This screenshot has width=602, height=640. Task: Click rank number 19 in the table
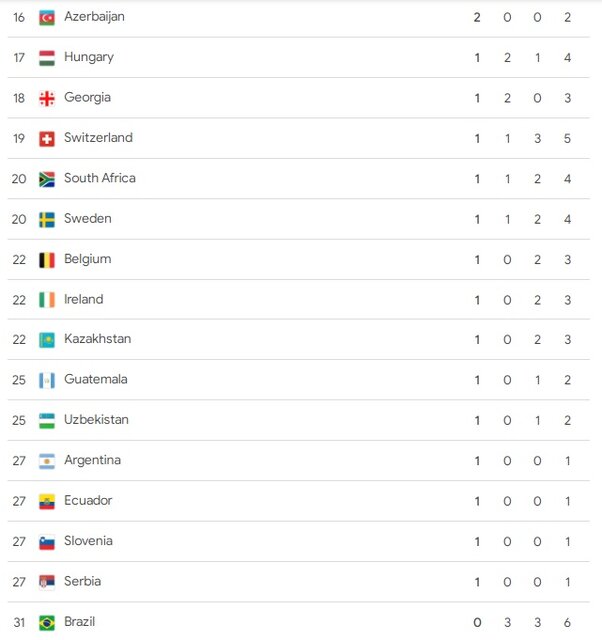(x=19, y=138)
